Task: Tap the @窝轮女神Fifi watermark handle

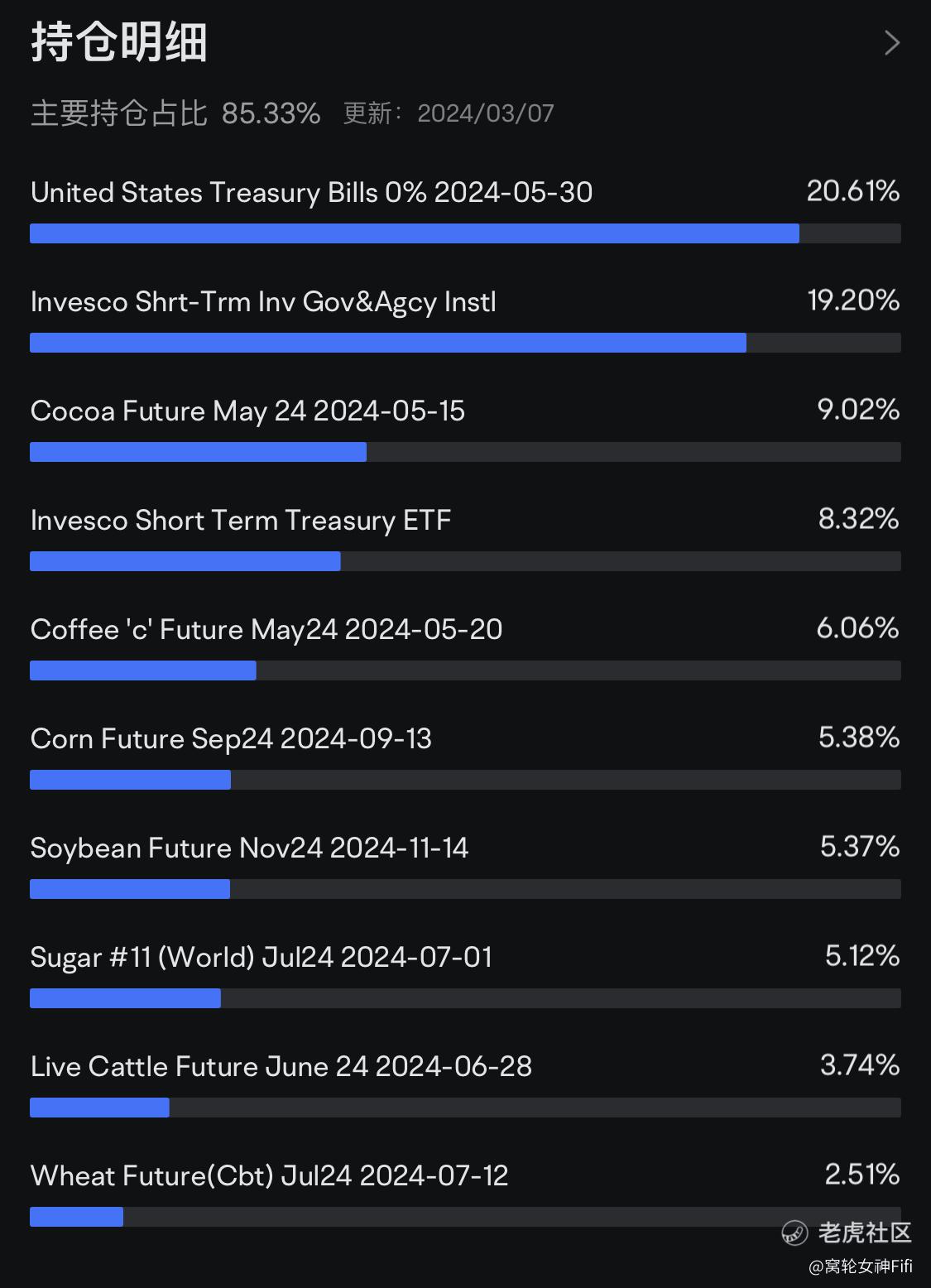Action: click(861, 1266)
